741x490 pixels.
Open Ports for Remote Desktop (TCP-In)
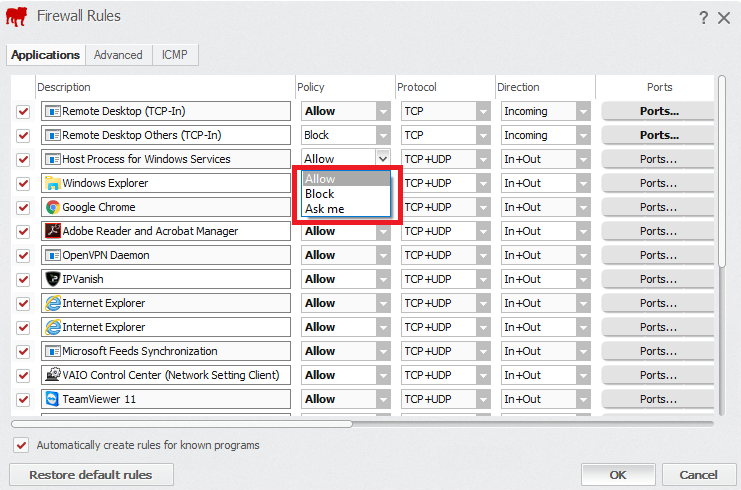658,112
